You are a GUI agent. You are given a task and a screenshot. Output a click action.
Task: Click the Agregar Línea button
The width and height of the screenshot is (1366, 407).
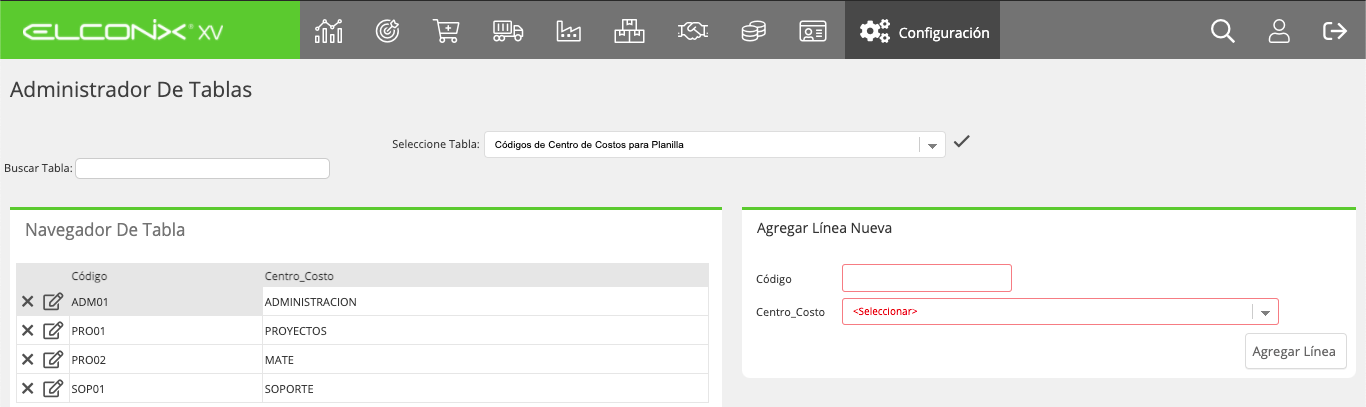(x=1296, y=352)
